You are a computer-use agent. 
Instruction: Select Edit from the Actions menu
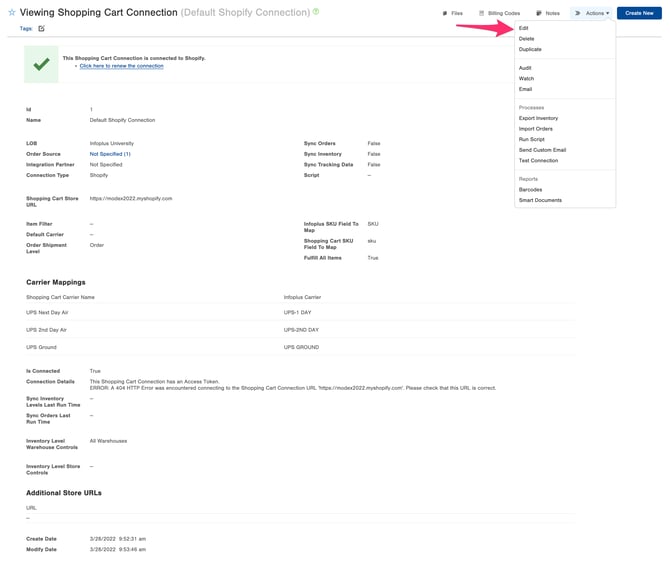tap(524, 28)
